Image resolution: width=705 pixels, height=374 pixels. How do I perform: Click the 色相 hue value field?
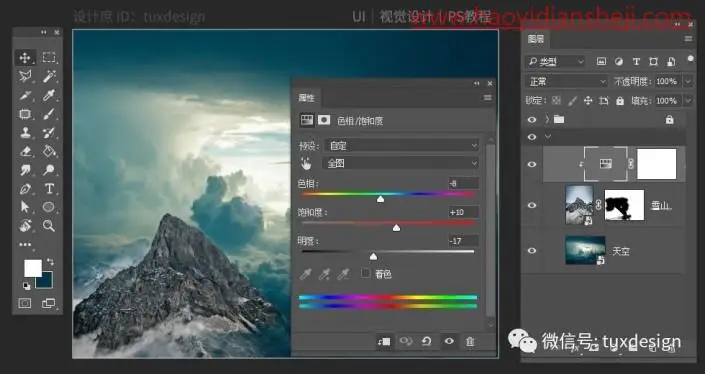[x=464, y=183]
